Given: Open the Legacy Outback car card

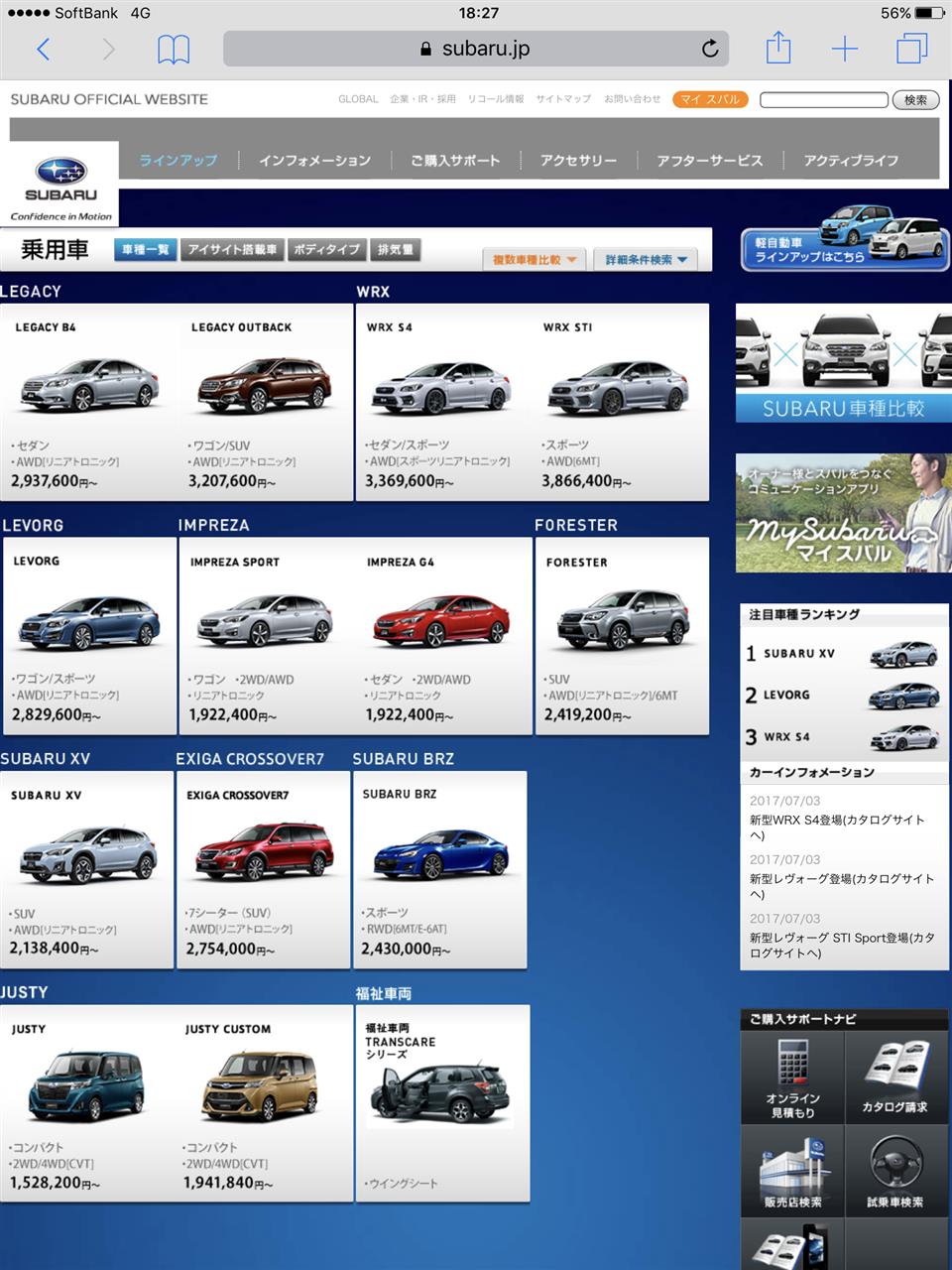Looking at the screenshot, I should coord(266,403).
